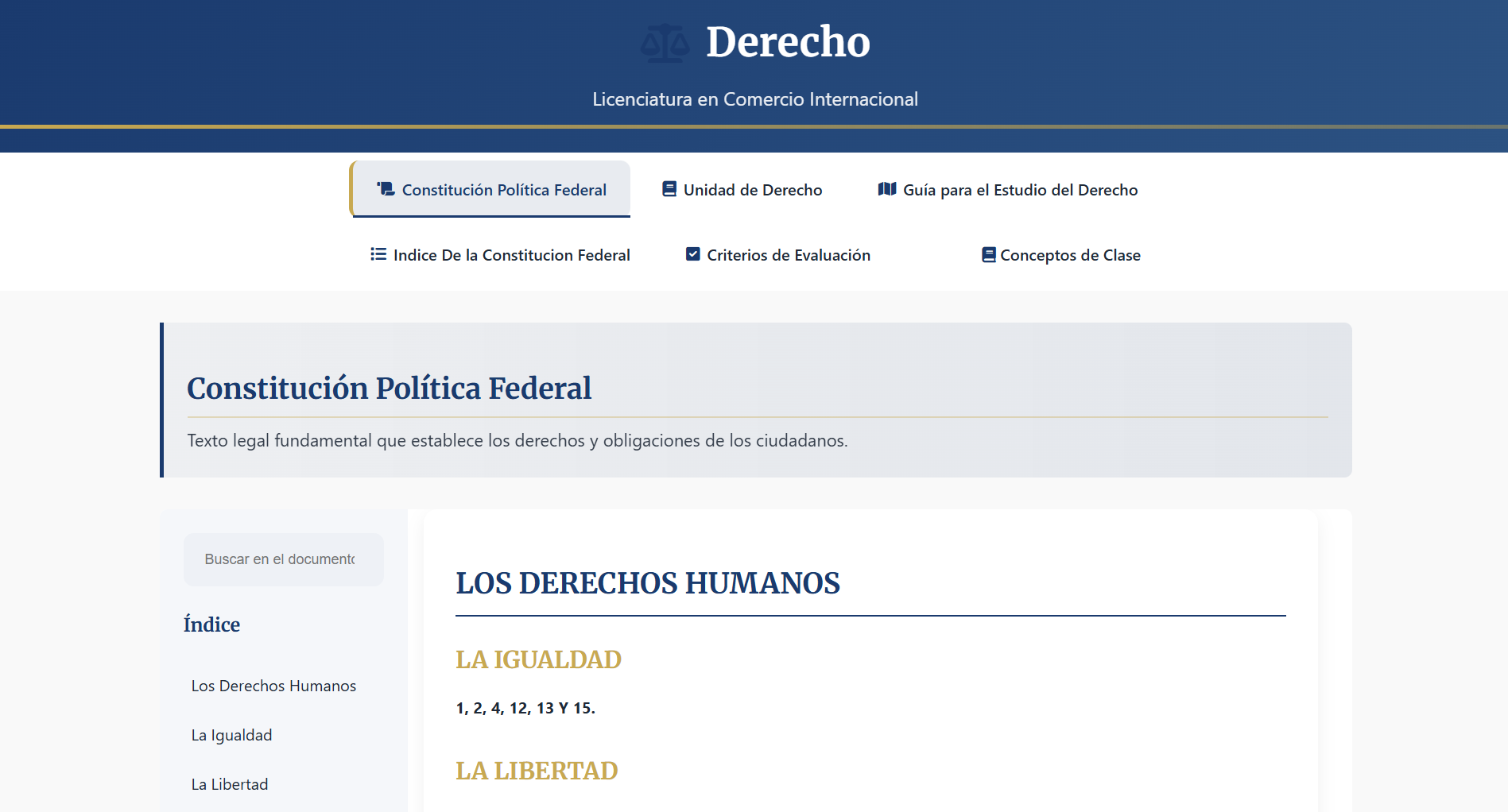Click the scales of justice logo in the header
This screenshot has width=1508, height=812.
point(665,41)
